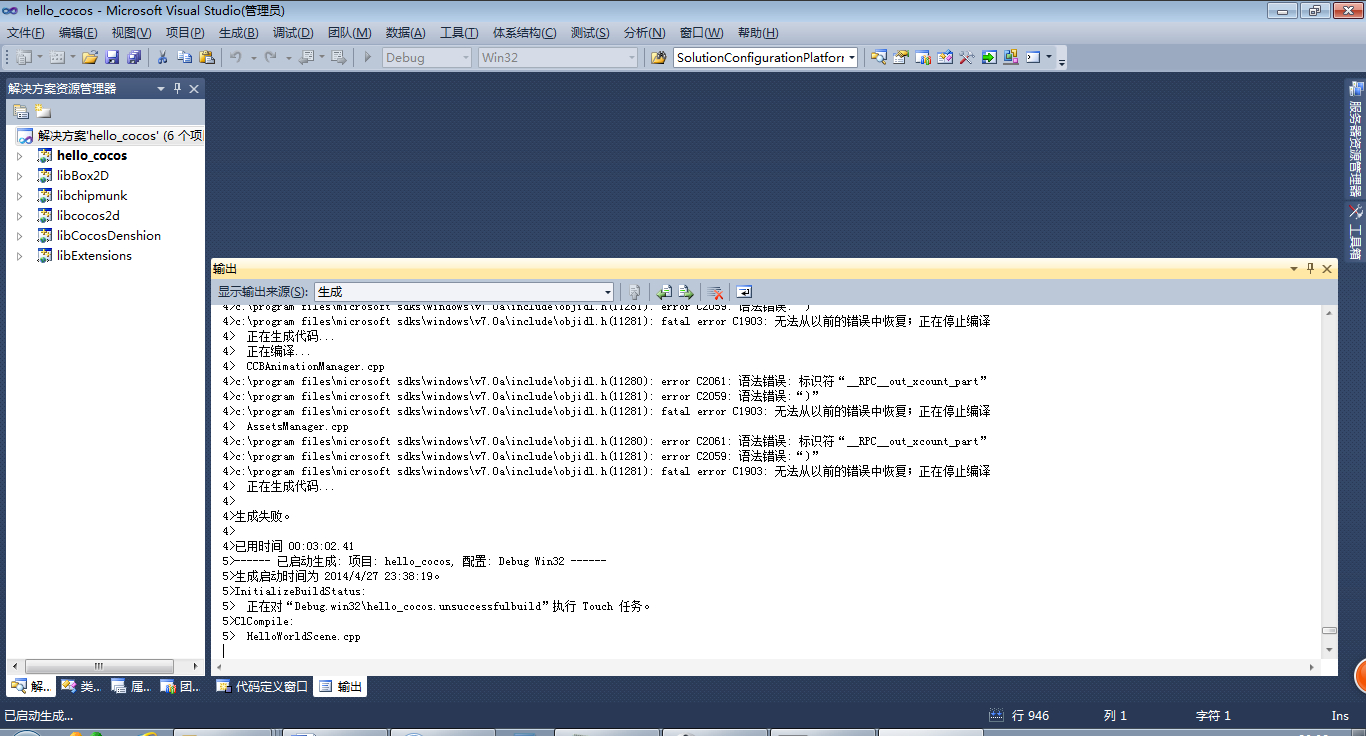Open the Command Window toolbar icon

(1033, 57)
